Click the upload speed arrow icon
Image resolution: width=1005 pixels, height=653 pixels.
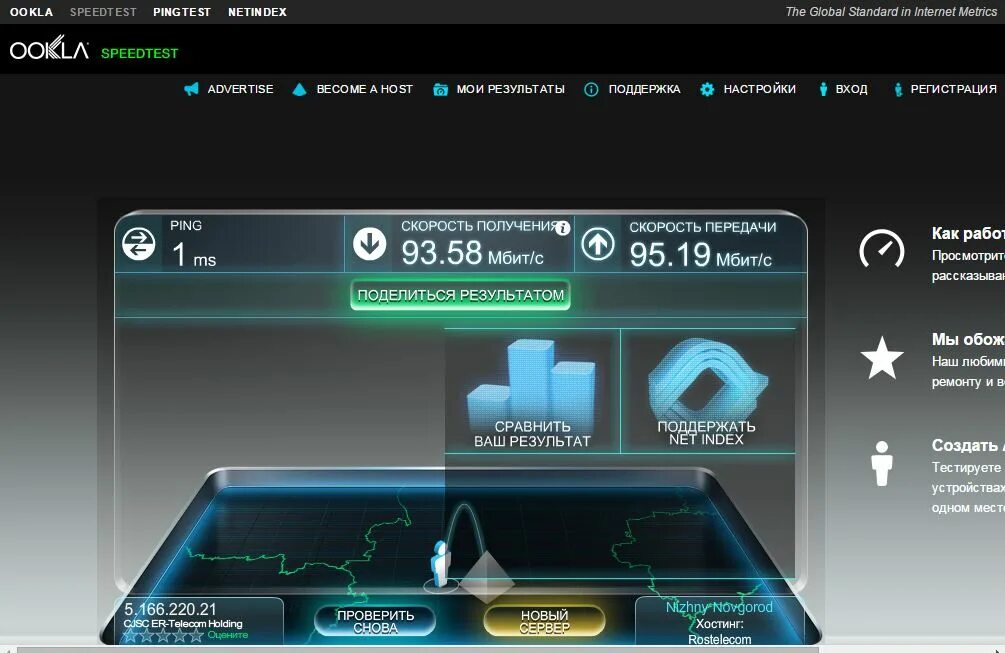coord(597,244)
